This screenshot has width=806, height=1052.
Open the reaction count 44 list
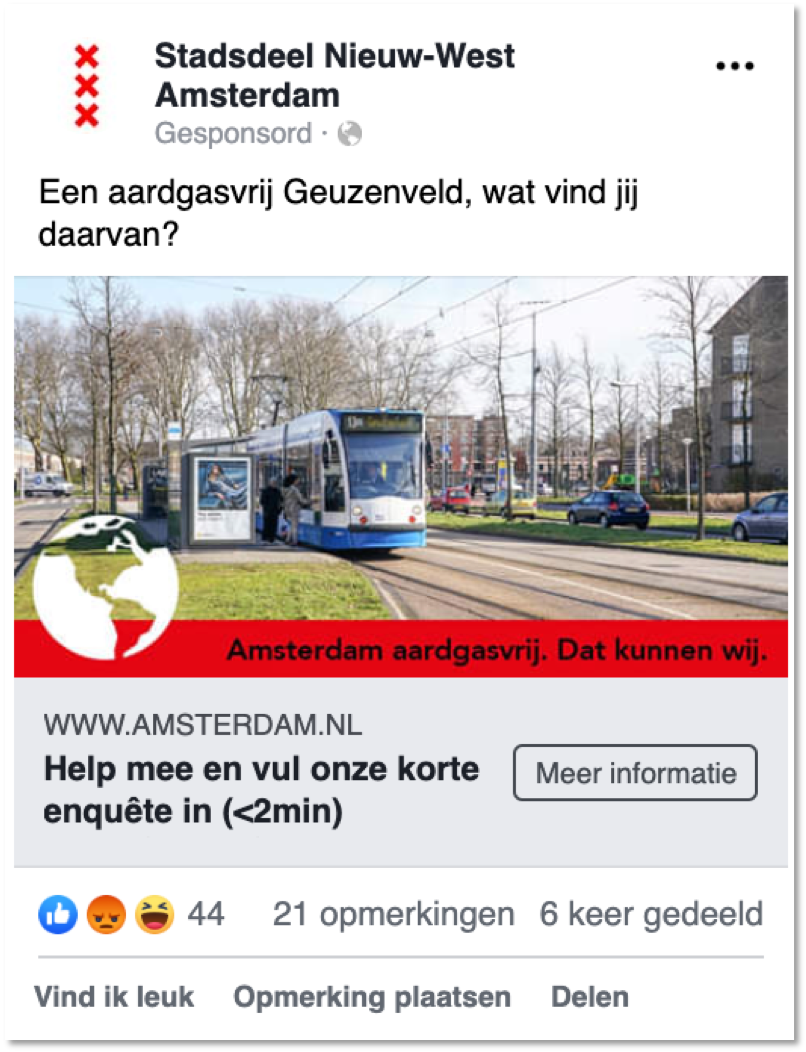point(205,914)
